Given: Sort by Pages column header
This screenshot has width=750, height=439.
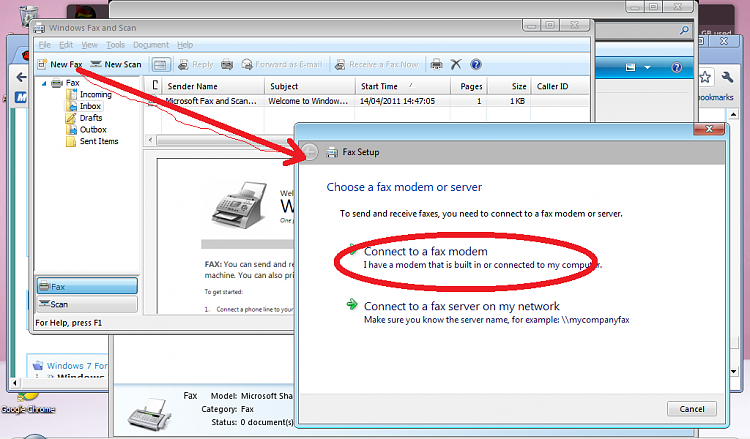Looking at the screenshot, I should tap(469, 86).
